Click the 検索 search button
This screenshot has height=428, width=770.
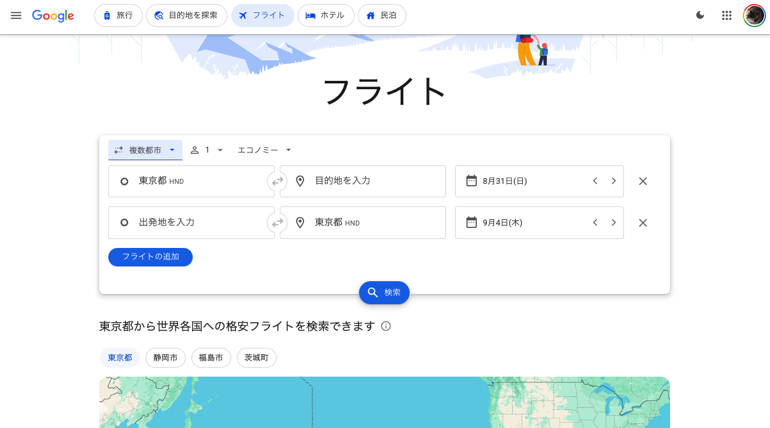pyautogui.click(x=384, y=293)
